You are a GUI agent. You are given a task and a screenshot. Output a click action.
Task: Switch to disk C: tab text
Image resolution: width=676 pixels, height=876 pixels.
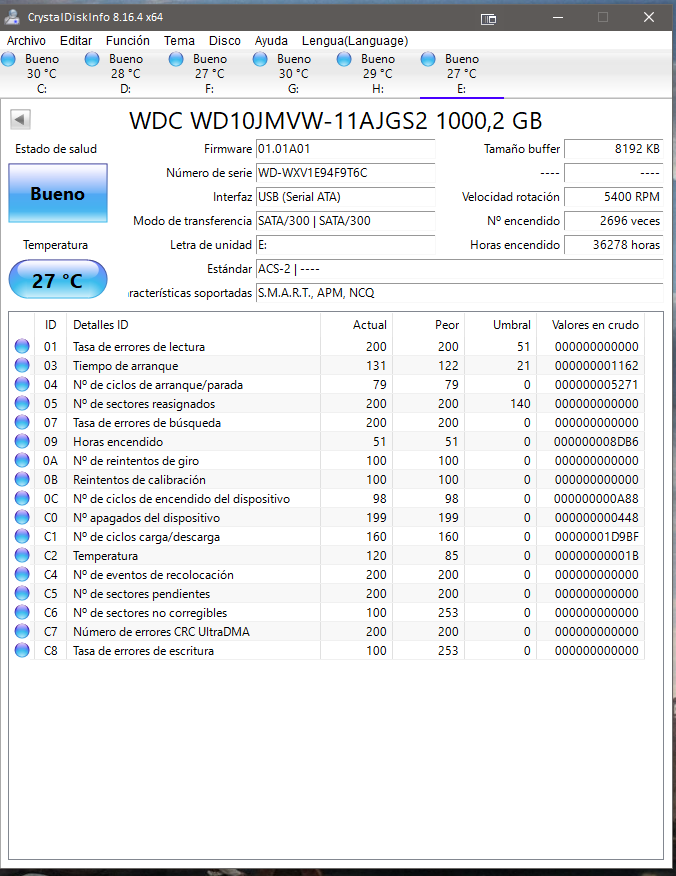tap(42, 89)
